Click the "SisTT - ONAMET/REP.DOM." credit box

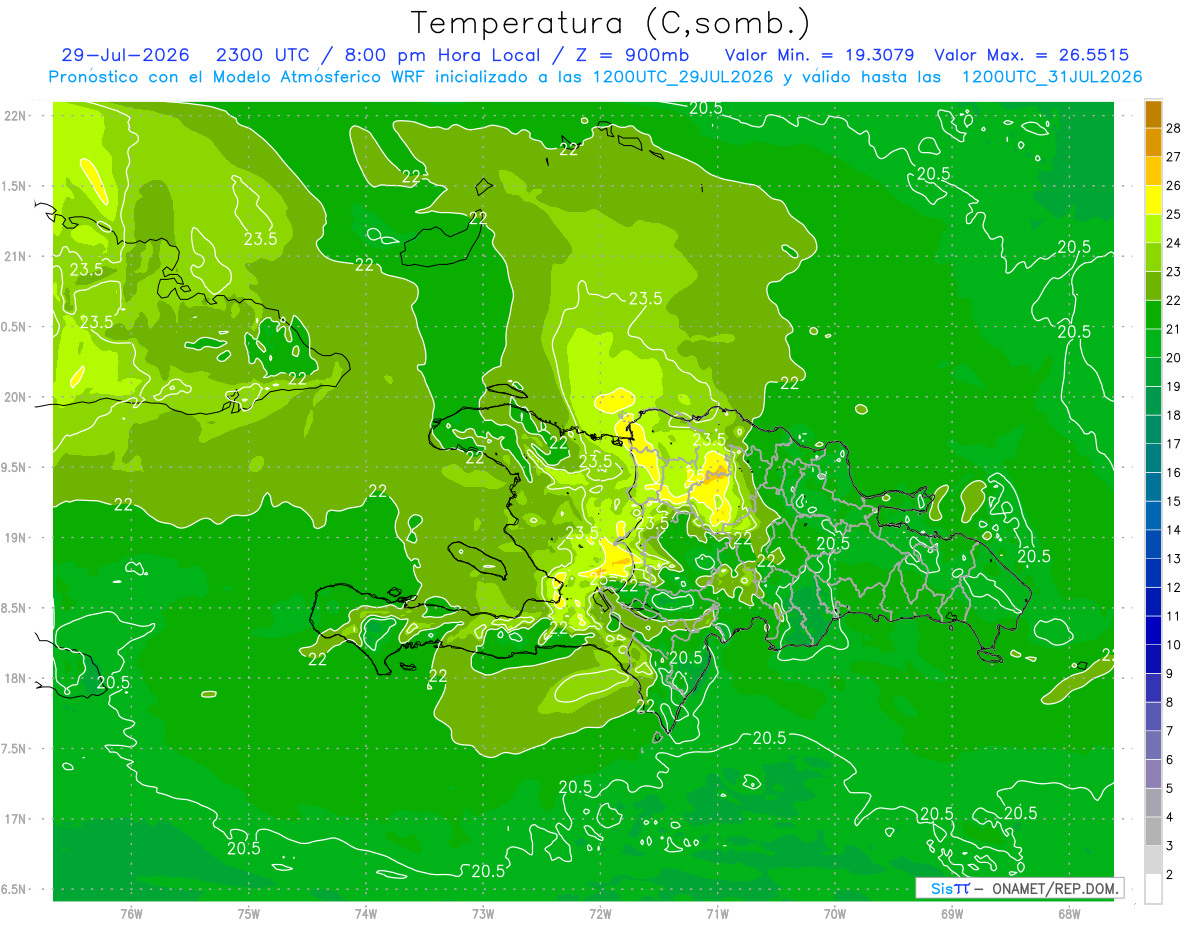pos(1019,888)
